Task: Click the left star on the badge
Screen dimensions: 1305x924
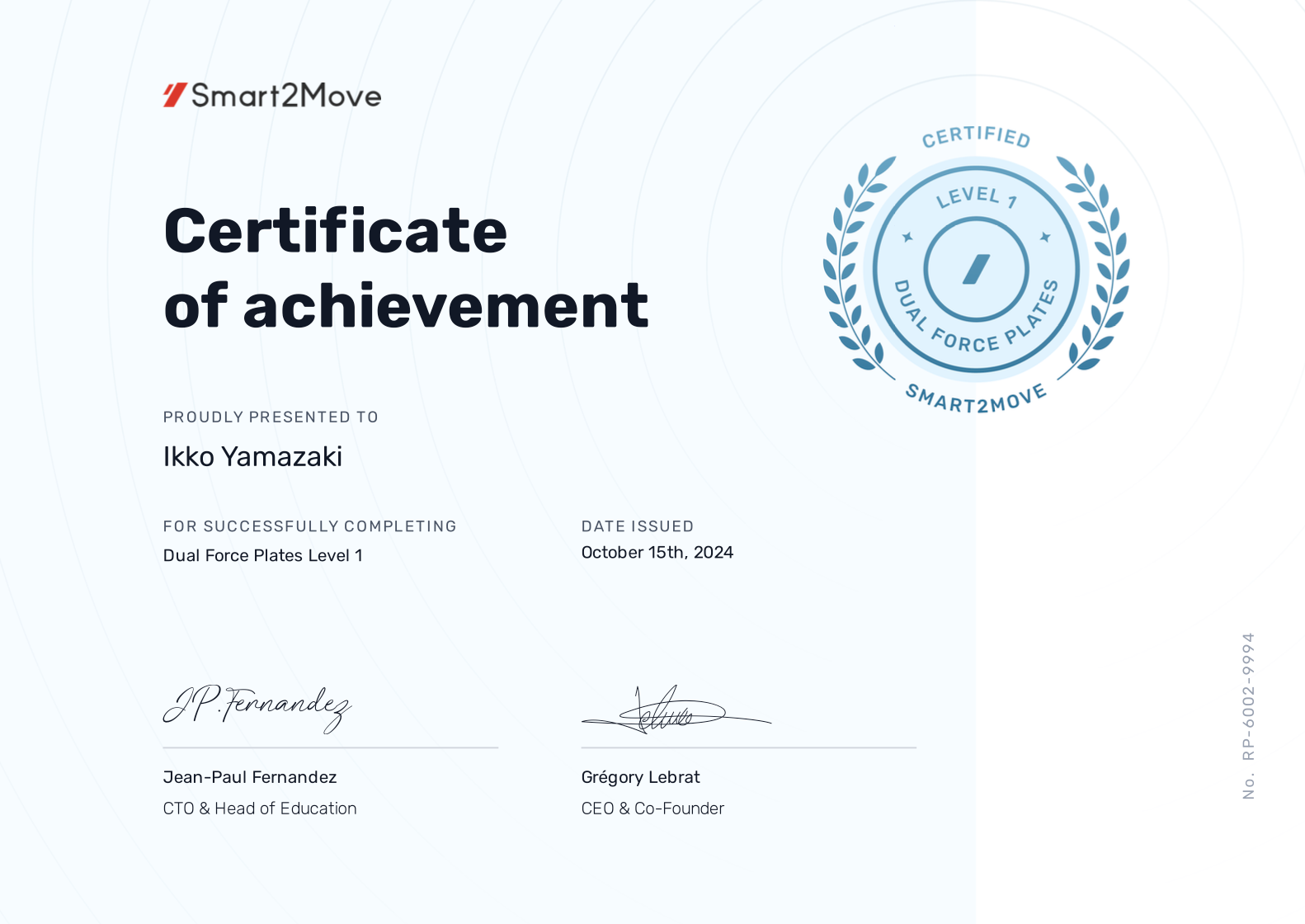Action: 907,238
